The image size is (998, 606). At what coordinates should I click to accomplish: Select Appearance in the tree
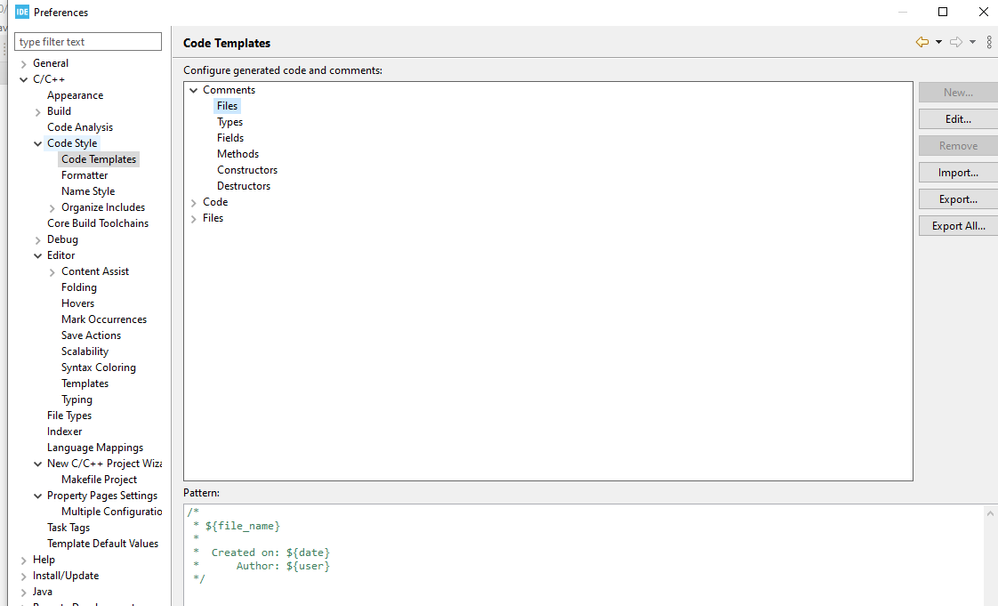[75, 95]
